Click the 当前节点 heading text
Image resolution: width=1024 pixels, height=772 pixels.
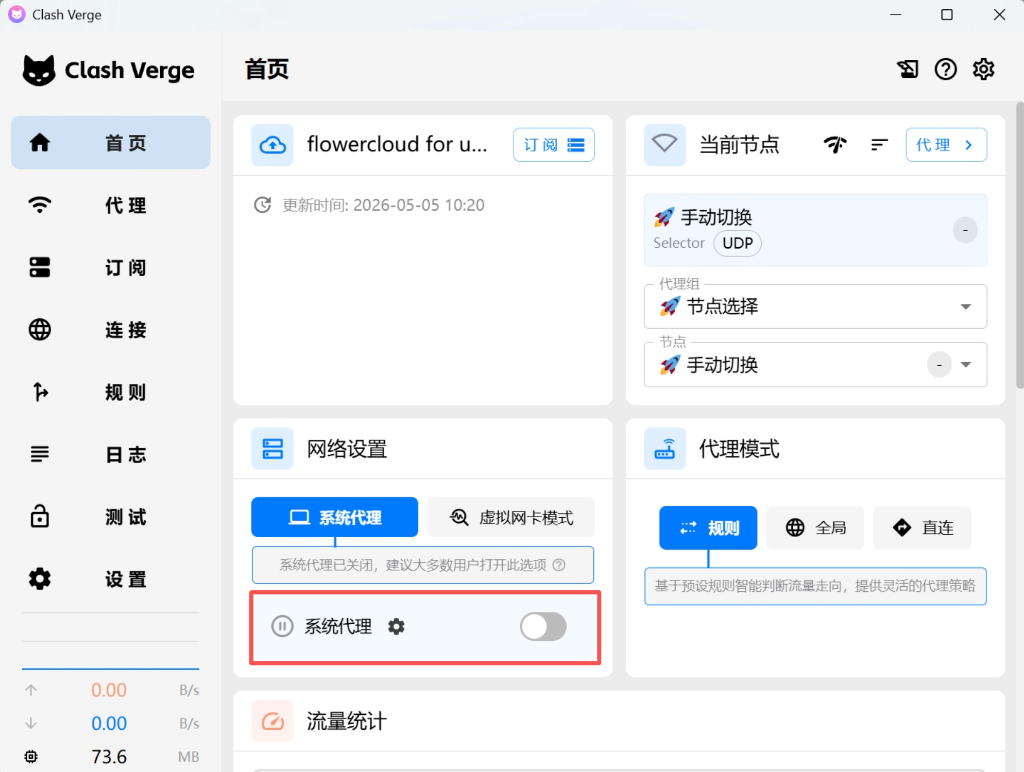click(739, 144)
